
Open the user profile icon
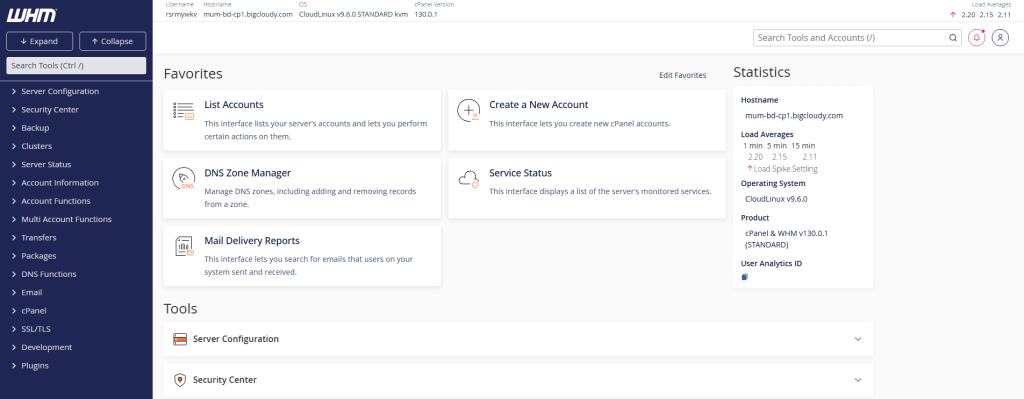pyautogui.click(x=1000, y=38)
